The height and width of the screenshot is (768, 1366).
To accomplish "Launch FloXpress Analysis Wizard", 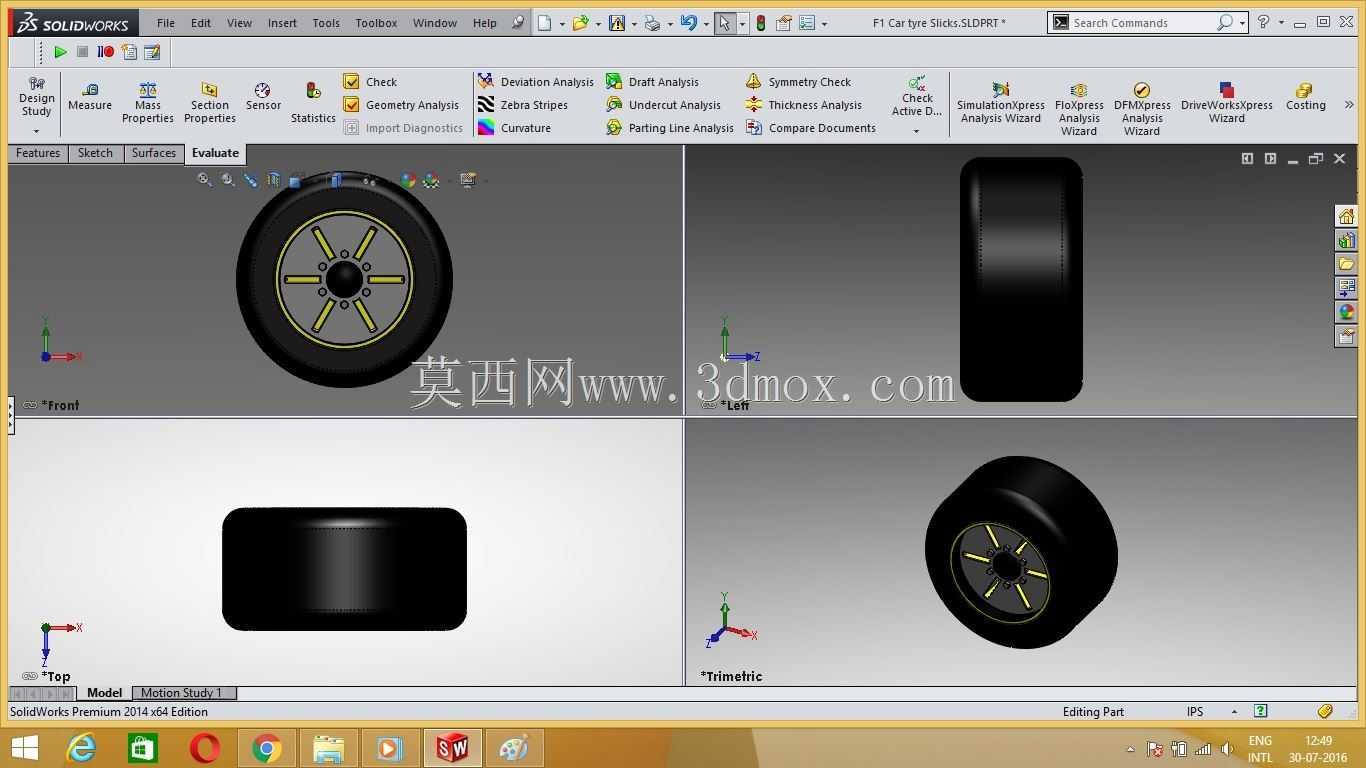I will [1079, 109].
